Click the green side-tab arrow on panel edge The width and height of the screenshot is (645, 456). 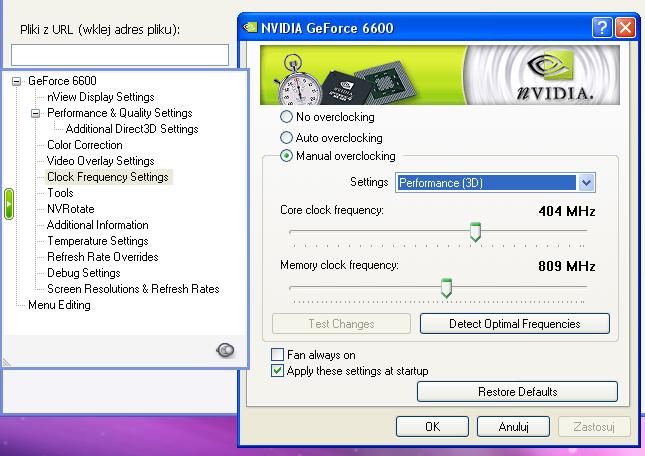tap(9, 204)
